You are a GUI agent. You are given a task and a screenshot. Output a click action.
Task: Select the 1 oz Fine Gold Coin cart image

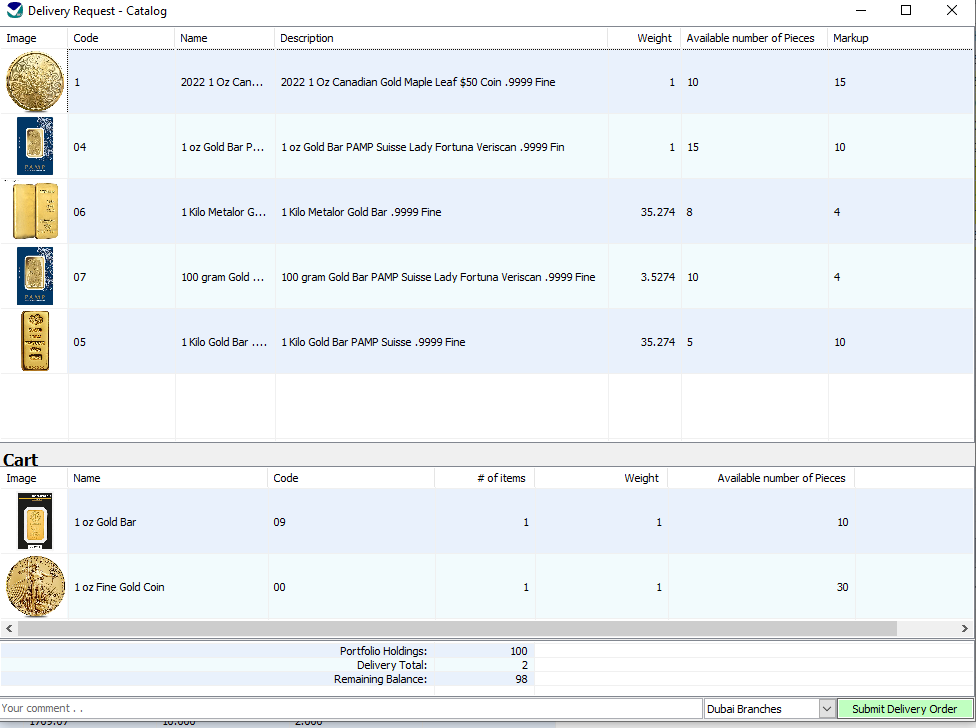(x=34, y=587)
